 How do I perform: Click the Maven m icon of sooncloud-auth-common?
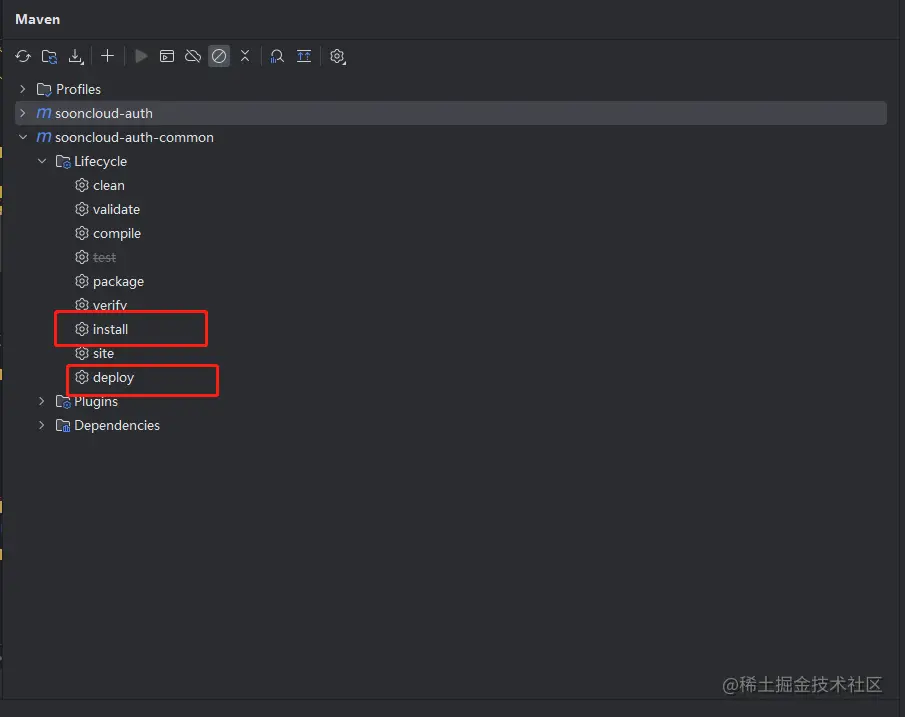[44, 137]
